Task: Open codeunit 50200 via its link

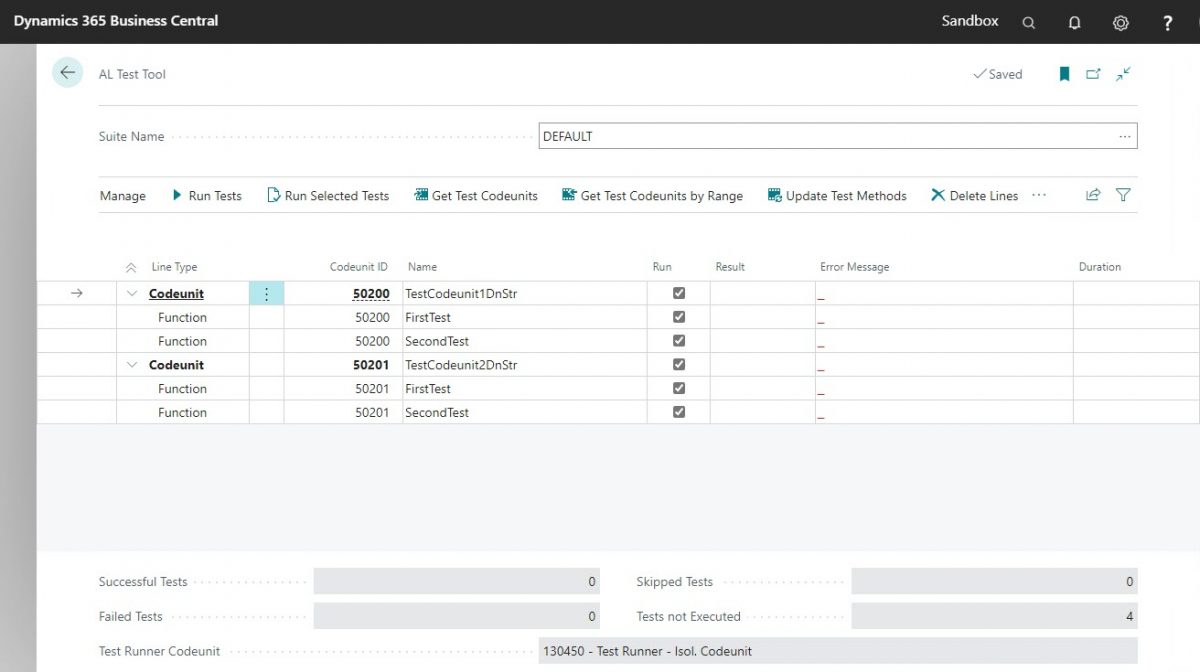Action: (x=370, y=293)
